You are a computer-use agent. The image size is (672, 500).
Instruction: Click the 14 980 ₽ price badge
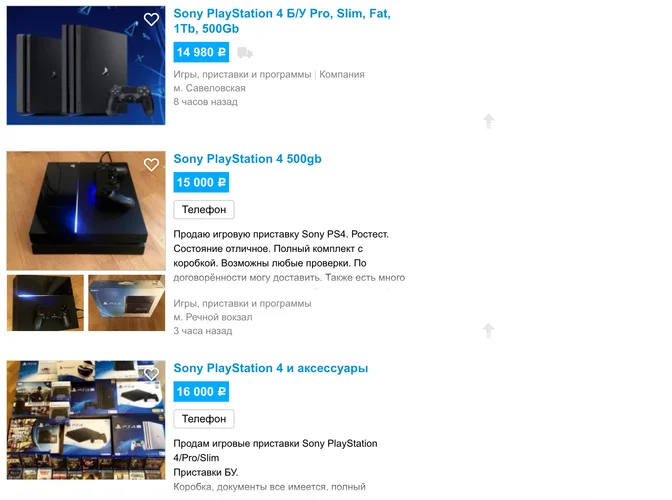201,52
